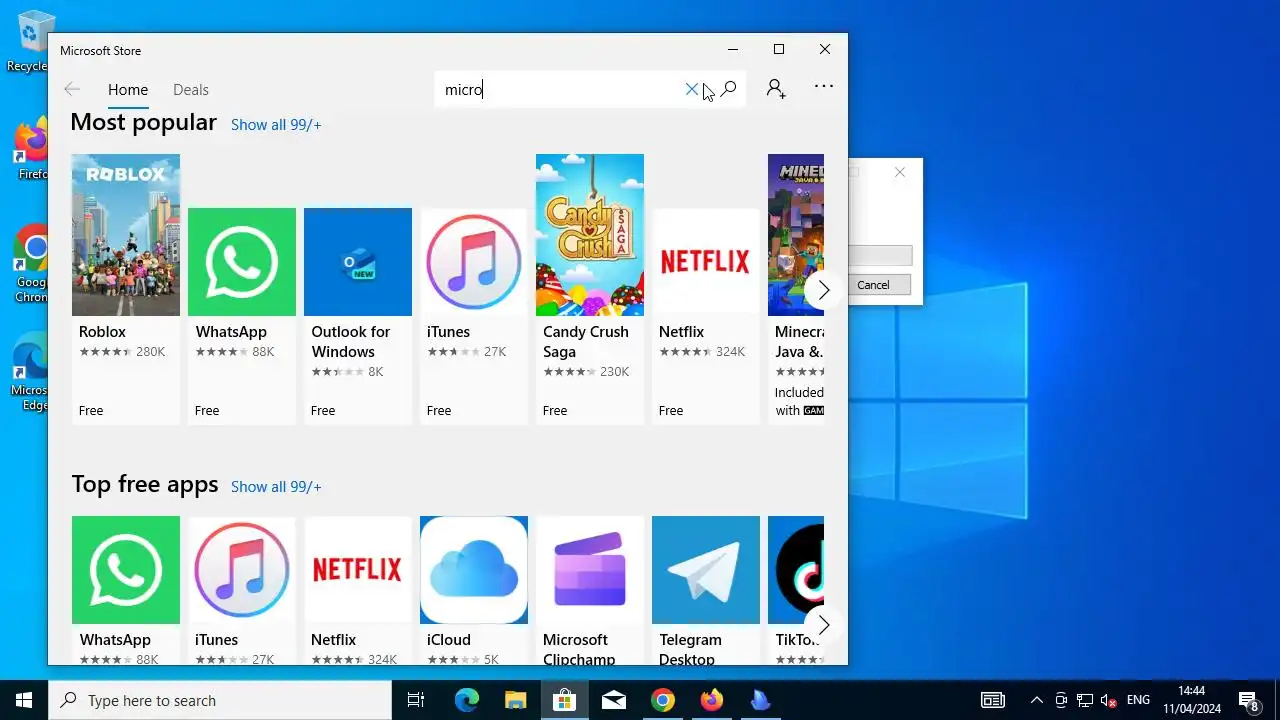Show all Top free apps
Viewport: 1280px width, 720px height.
coord(276,487)
